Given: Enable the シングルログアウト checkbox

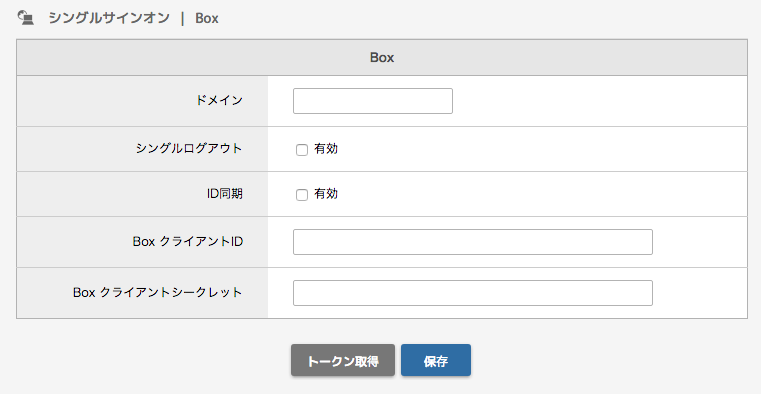Looking at the screenshot, I should point(302,149).
